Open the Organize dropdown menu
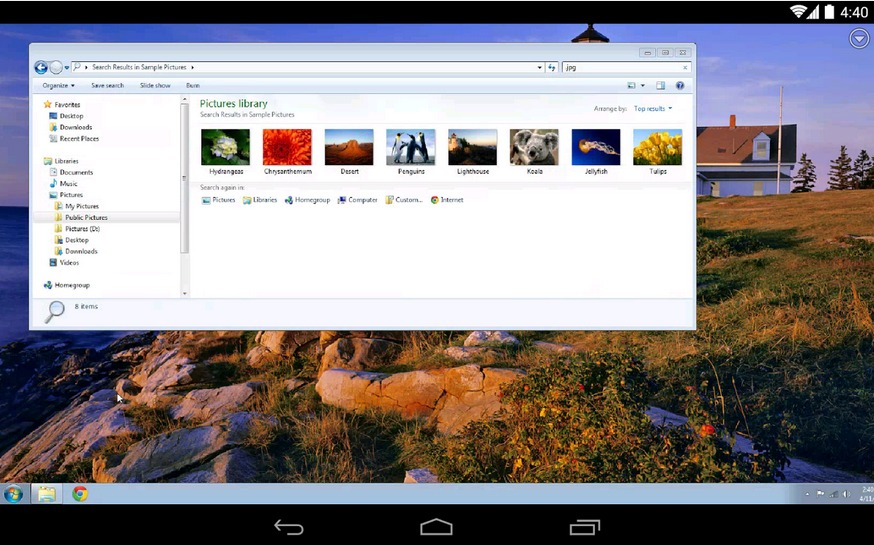This screenshot has height=545, width=874. (59, 86)
